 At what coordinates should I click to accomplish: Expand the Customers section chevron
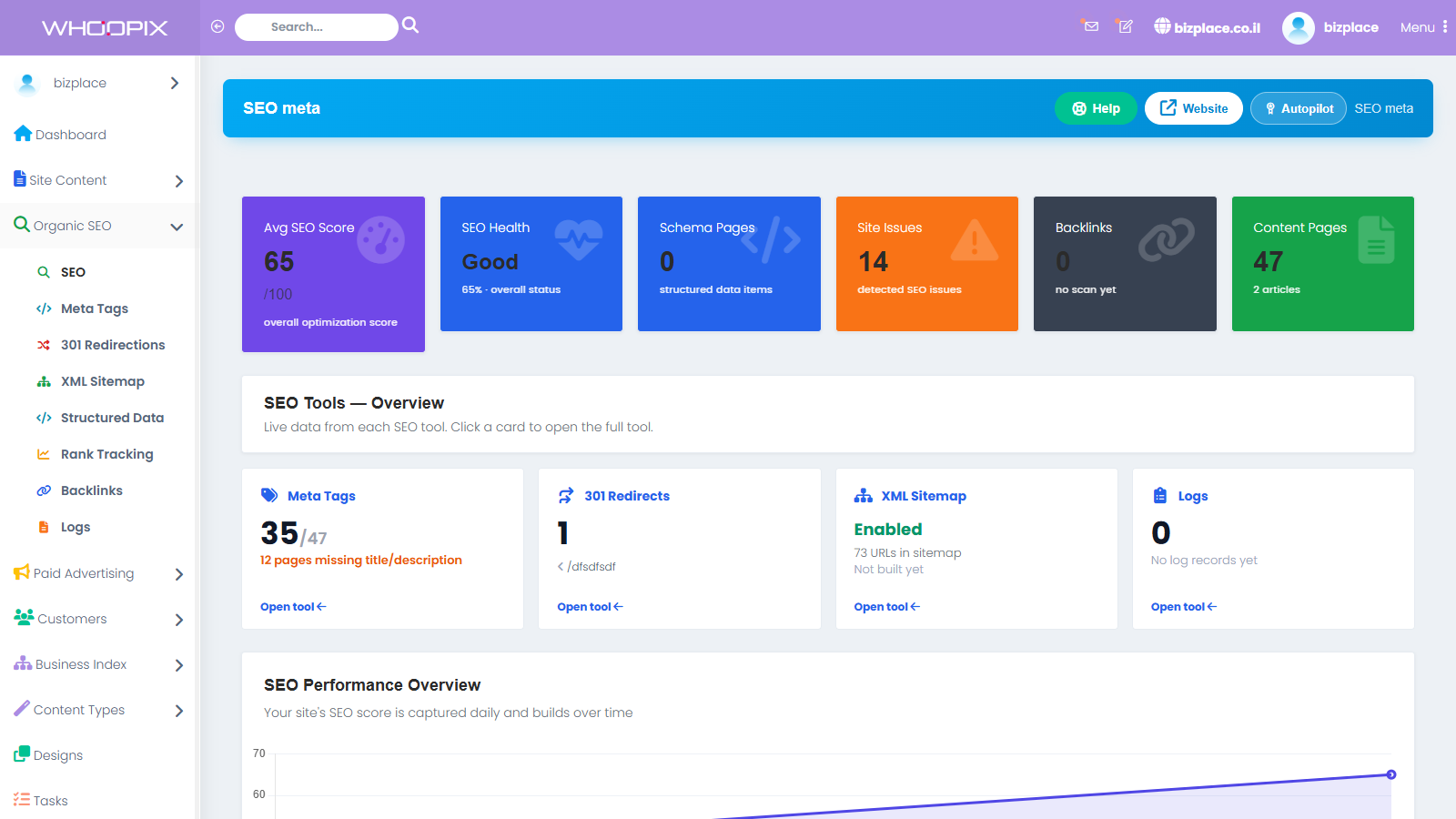[178, 620]
